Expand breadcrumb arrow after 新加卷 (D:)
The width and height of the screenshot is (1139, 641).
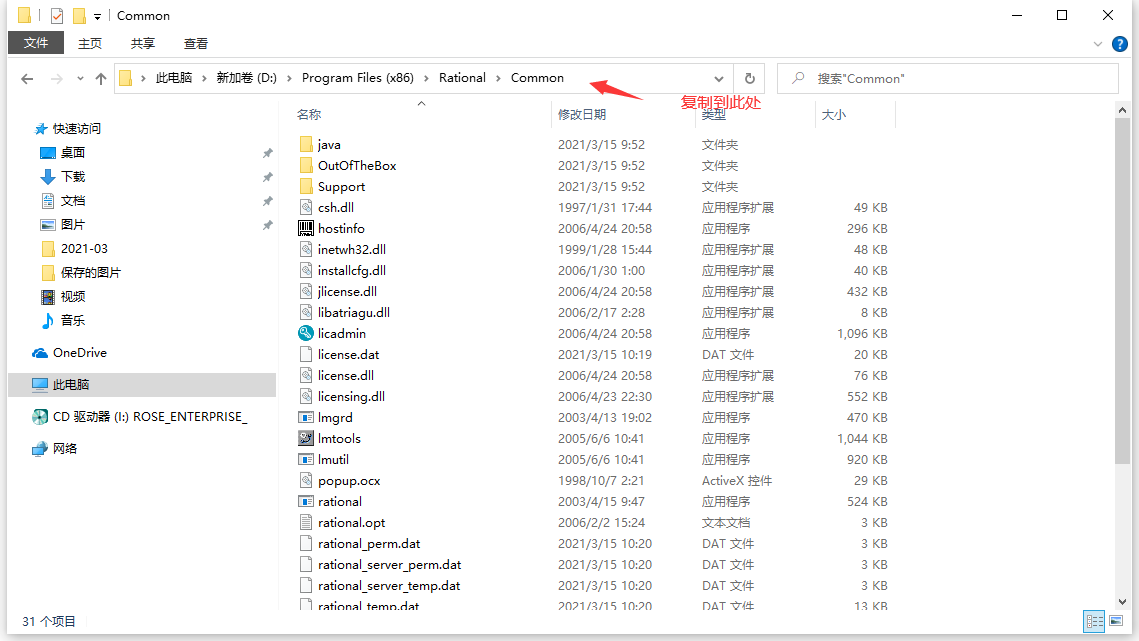pos(289,78)
